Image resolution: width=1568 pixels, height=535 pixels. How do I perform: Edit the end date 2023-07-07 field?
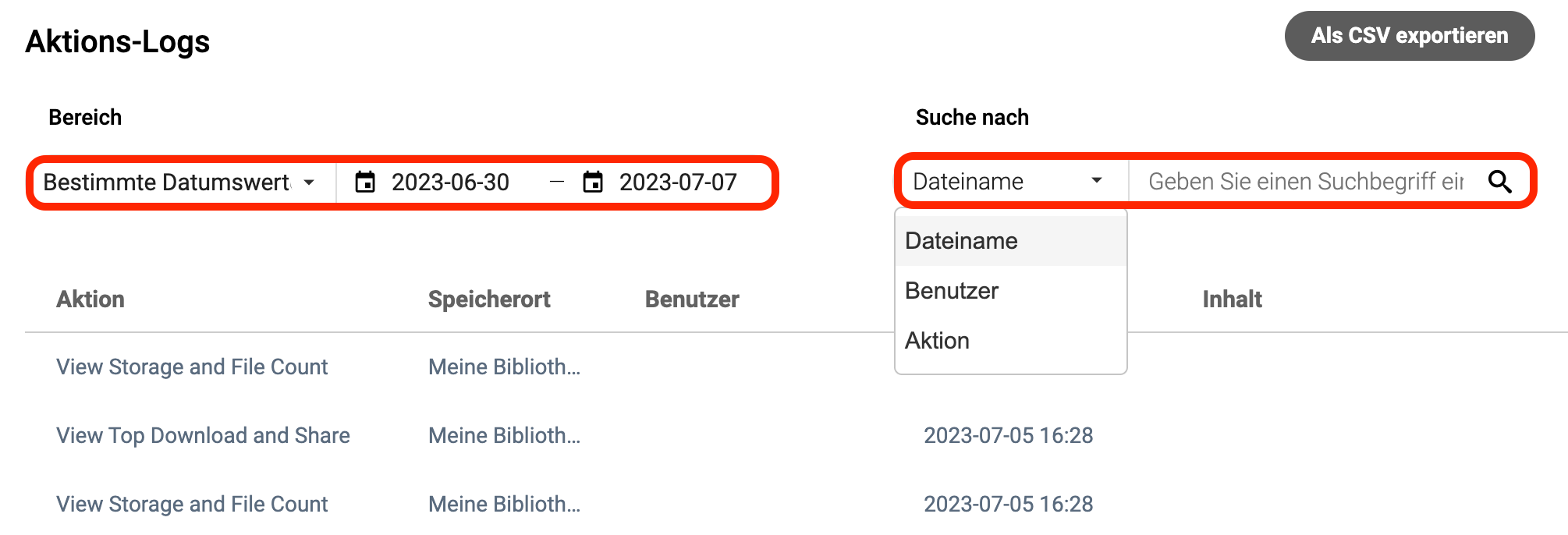(678, 182)
